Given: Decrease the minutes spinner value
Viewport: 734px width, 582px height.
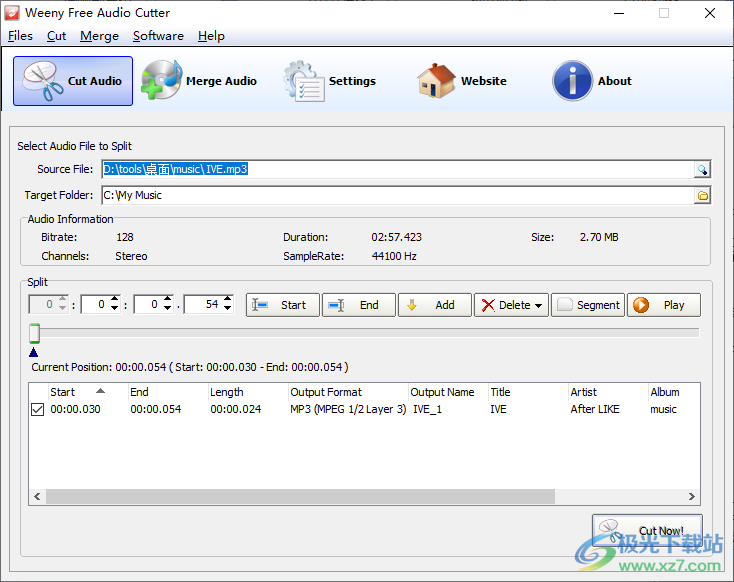Looking at the screenshot, I should click(x=115, y=309).
